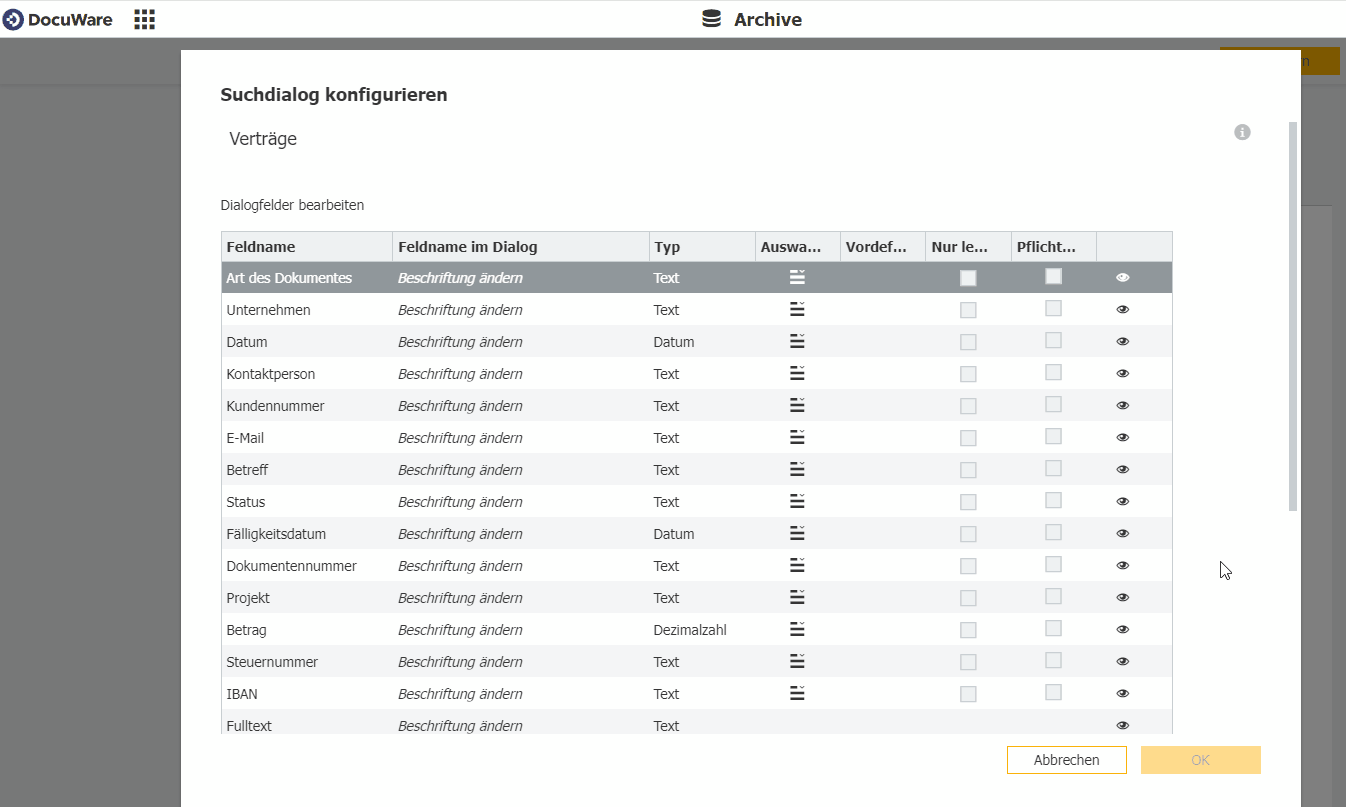
Task: Click the info icon beside Verträge
Action: coord(1242,132)
